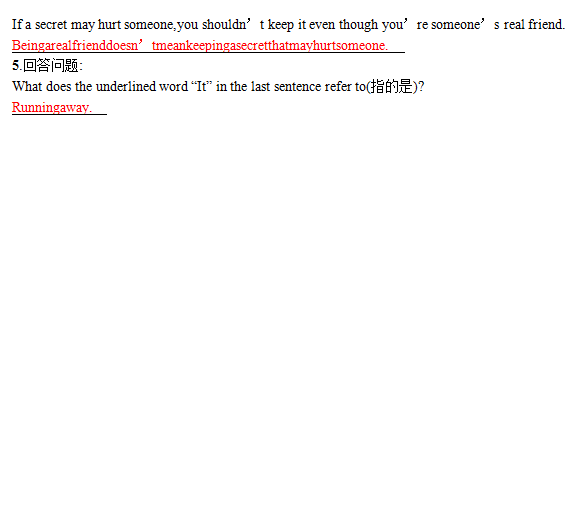Click the word 'hurt' in the first line
This screenshot has height=514, width=571.
click(109, 25)
